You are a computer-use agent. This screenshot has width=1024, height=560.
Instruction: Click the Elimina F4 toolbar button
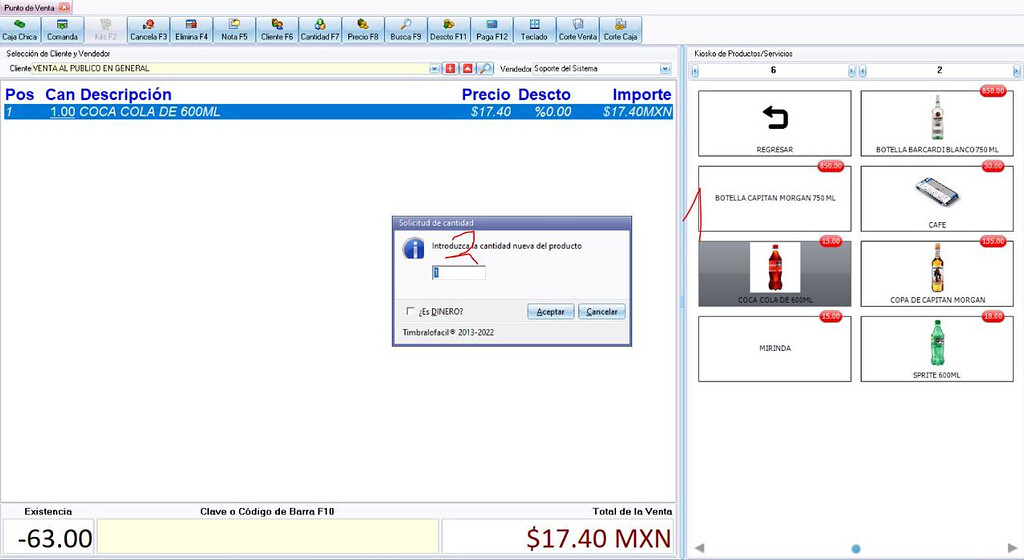(x=191, y=30)
